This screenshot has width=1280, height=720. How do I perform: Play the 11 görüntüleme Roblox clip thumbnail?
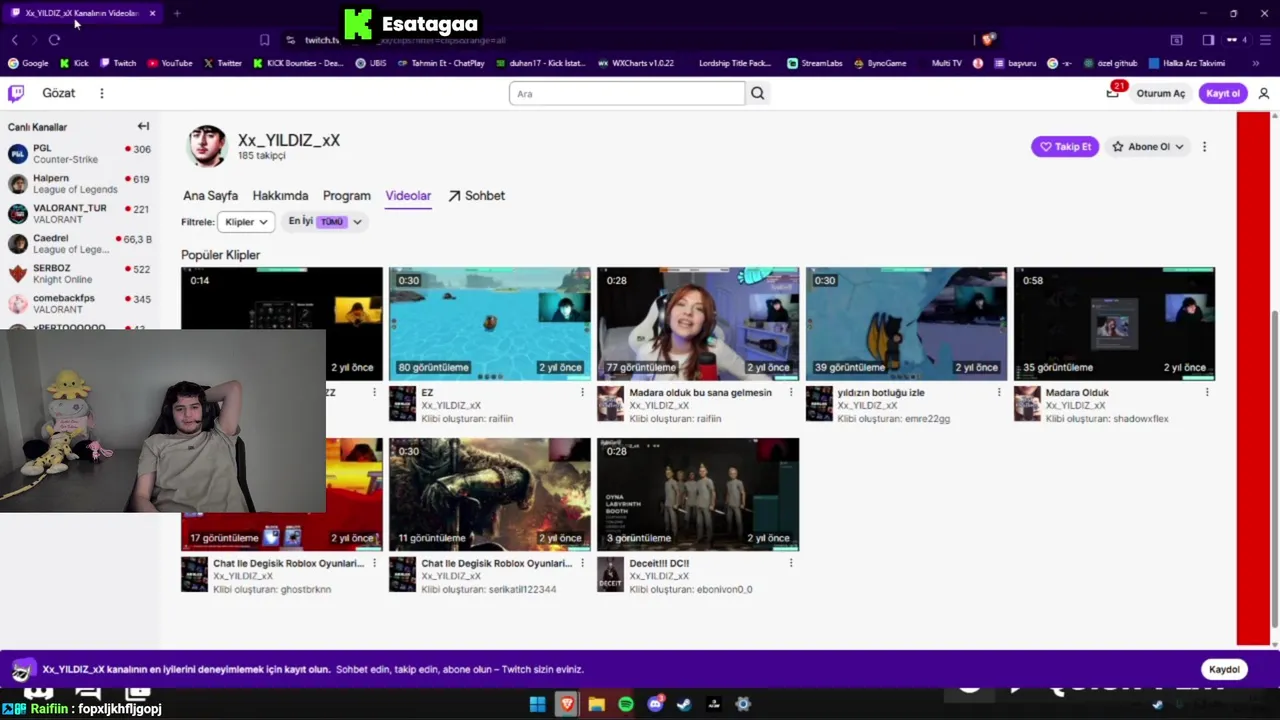pyautogui.click(x=490, y=494)
